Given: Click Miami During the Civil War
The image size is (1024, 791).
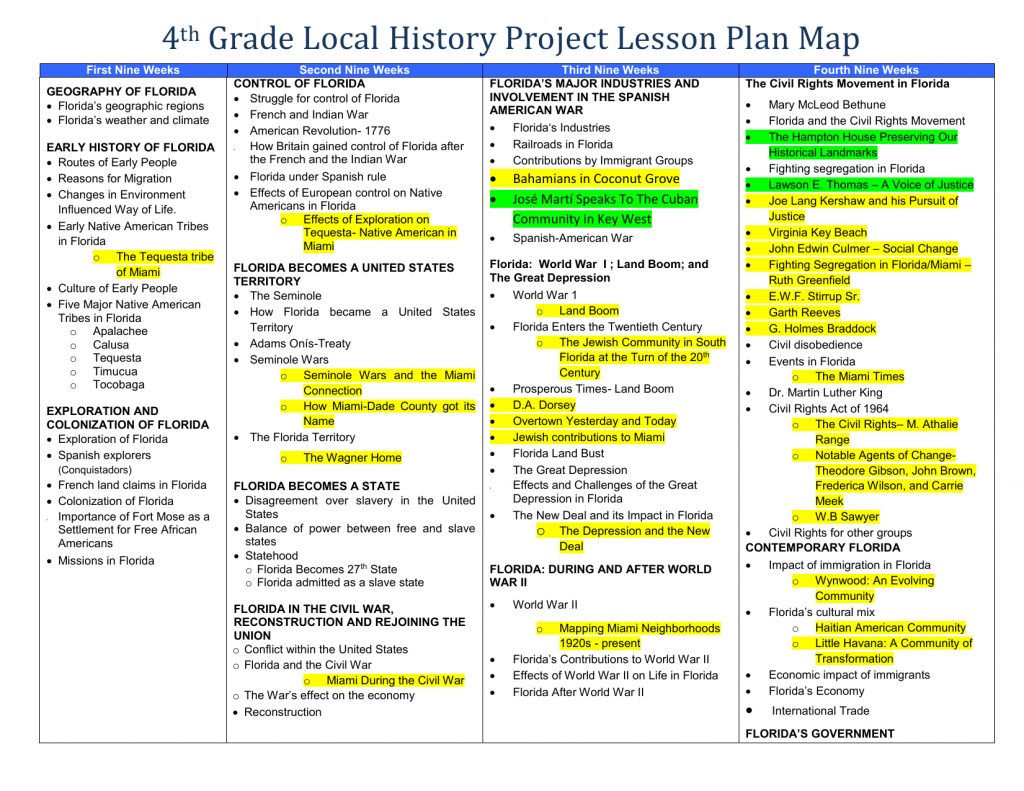Looking at the screenshot, I should click(395, 681).
